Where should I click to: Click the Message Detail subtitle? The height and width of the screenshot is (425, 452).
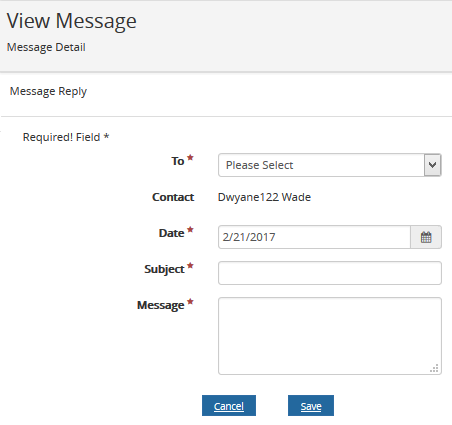(46, 47)
